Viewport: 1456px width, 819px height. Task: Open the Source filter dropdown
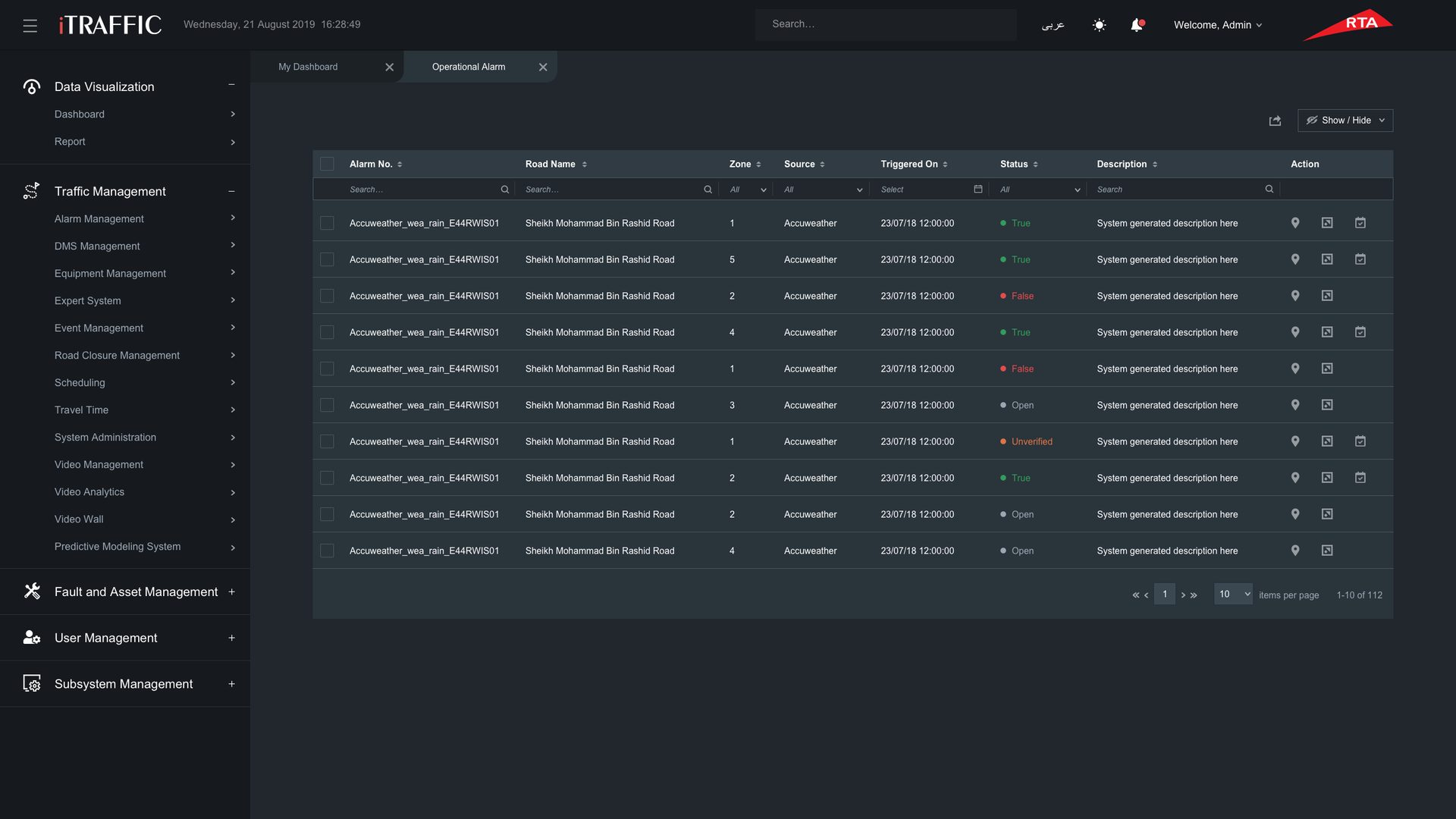coord(823,190)
